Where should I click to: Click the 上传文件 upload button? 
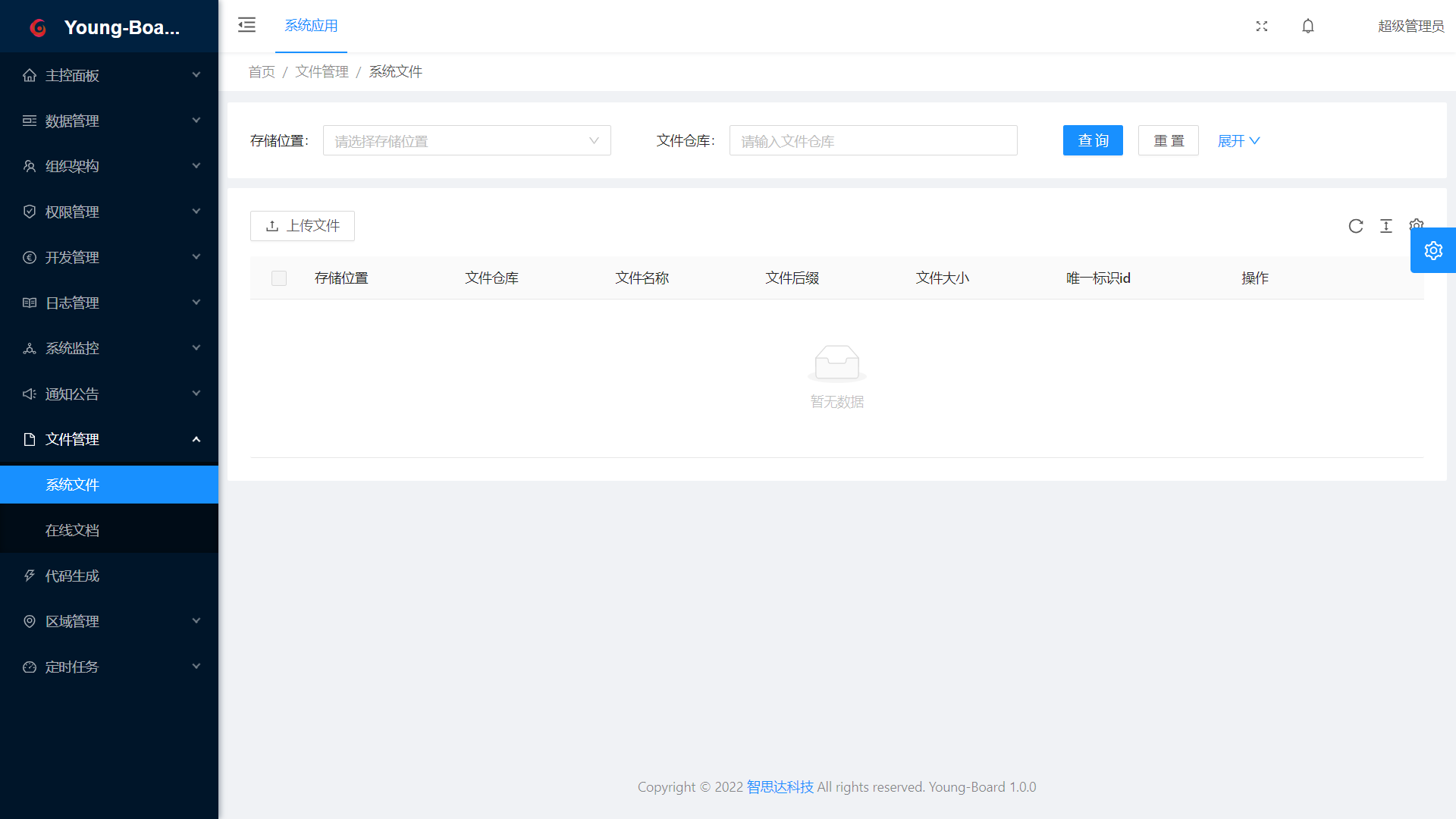(303, 226)
